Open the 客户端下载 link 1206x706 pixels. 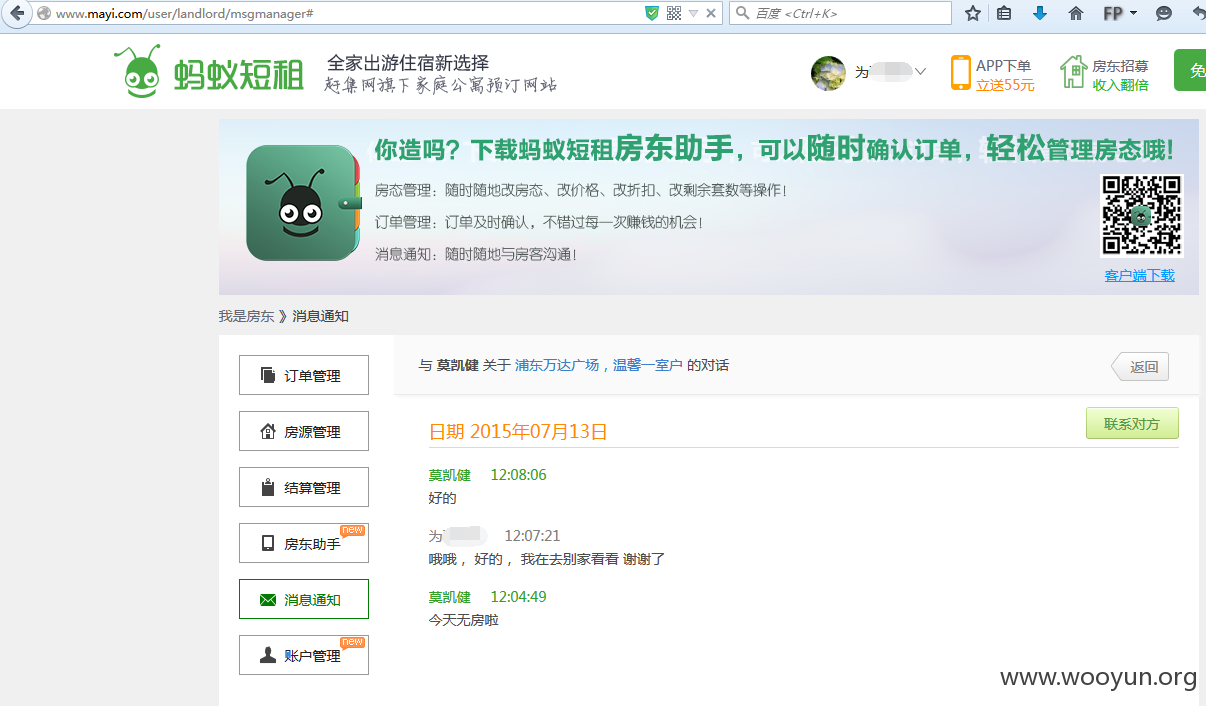[1139, 276]
